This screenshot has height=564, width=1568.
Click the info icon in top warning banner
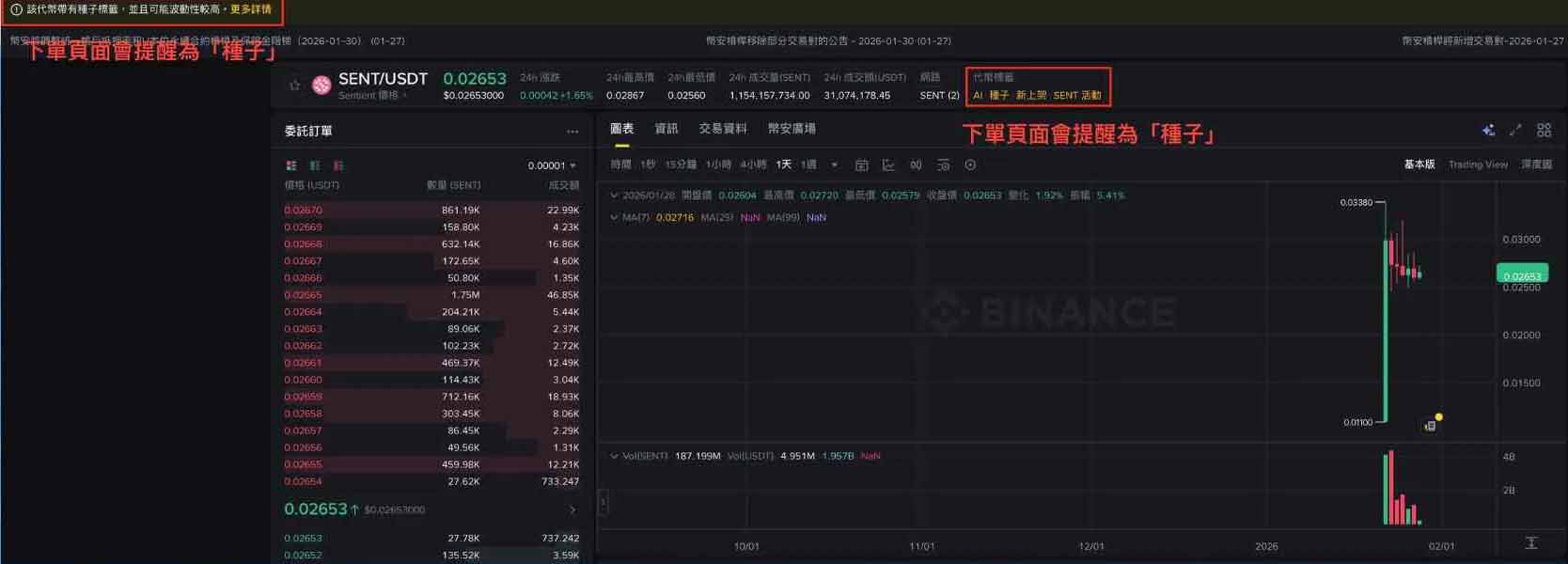click(16, 9)
